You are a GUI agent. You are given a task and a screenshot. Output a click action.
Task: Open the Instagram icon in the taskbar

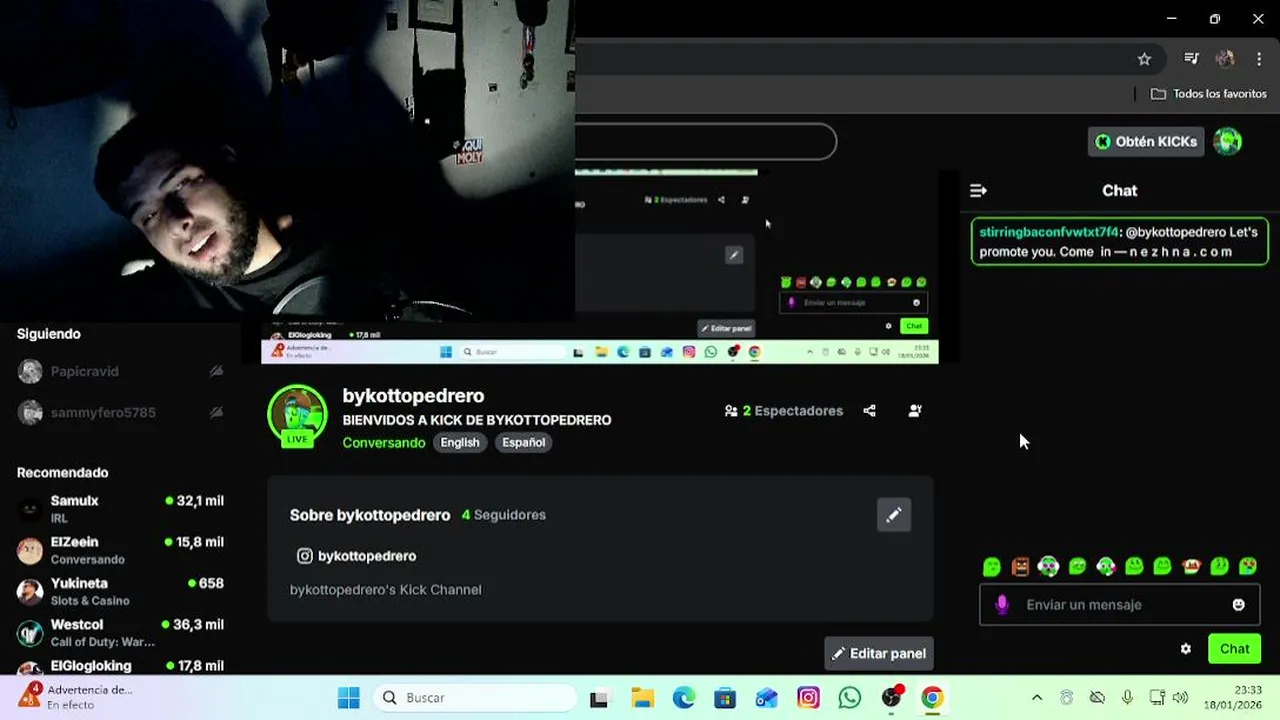click(x=808, y=698)
